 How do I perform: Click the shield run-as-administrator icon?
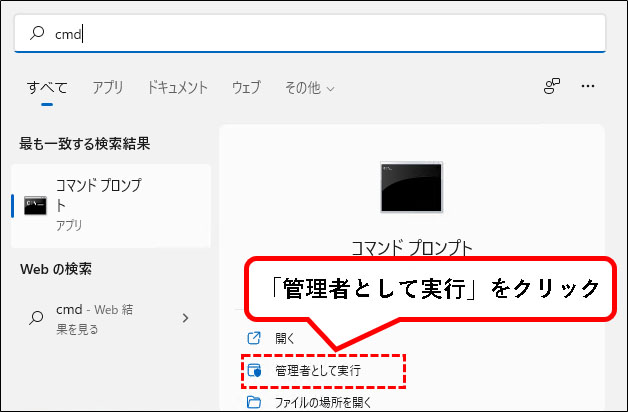coord(254,371)
